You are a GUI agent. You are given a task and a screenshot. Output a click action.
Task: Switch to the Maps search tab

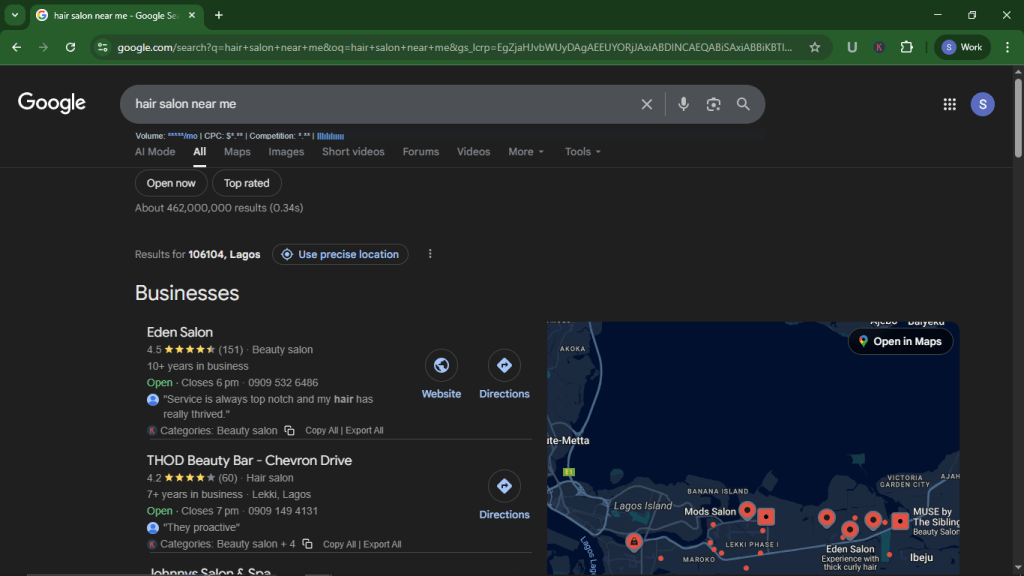(x=237, y=151)
